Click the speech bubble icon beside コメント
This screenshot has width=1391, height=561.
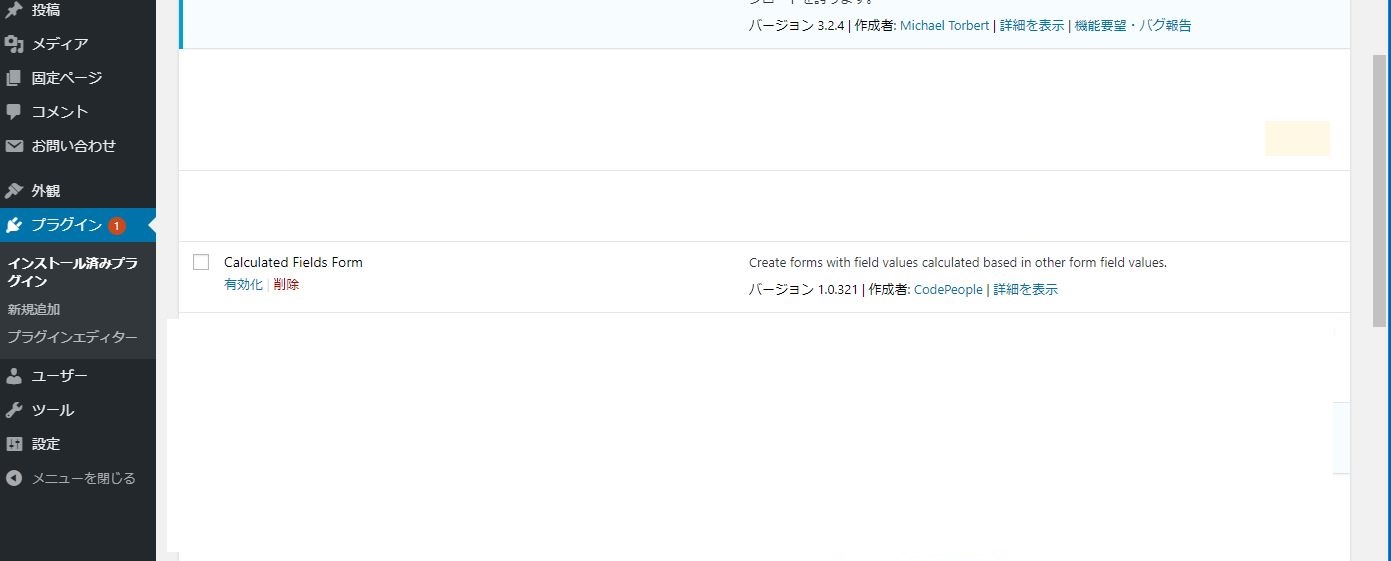point(14,112)
